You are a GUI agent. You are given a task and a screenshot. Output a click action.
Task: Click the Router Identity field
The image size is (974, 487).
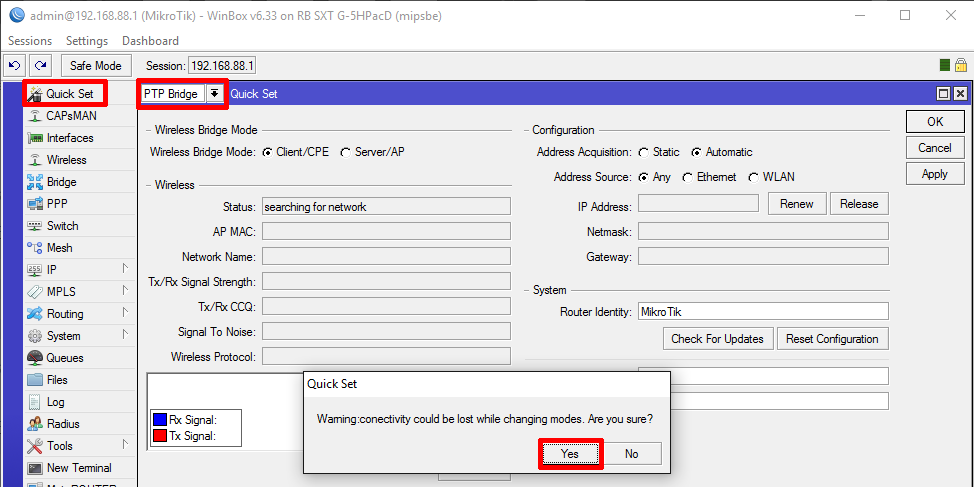click(763, 311)
